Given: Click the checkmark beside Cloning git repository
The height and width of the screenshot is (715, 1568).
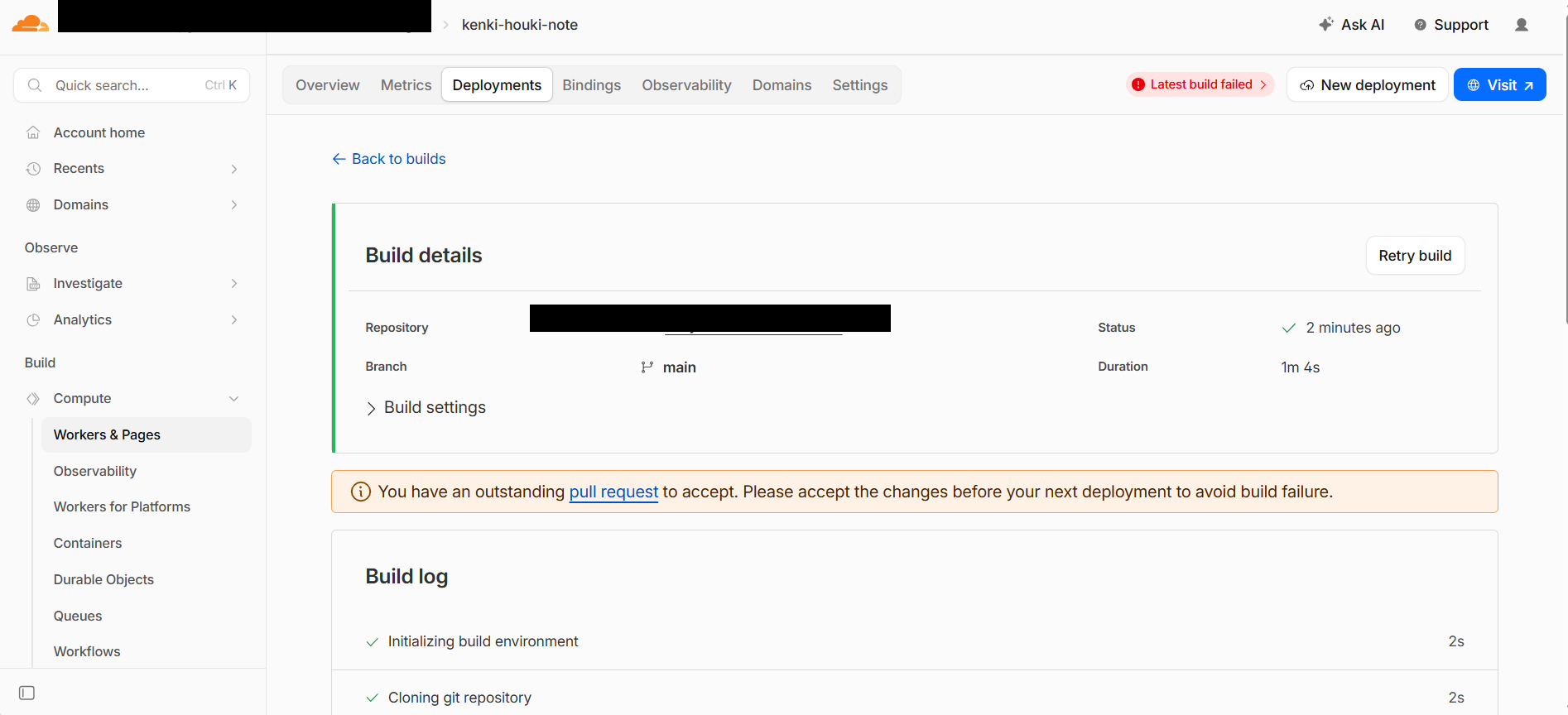Looking at the screenshot, I should tap(373, 698).
